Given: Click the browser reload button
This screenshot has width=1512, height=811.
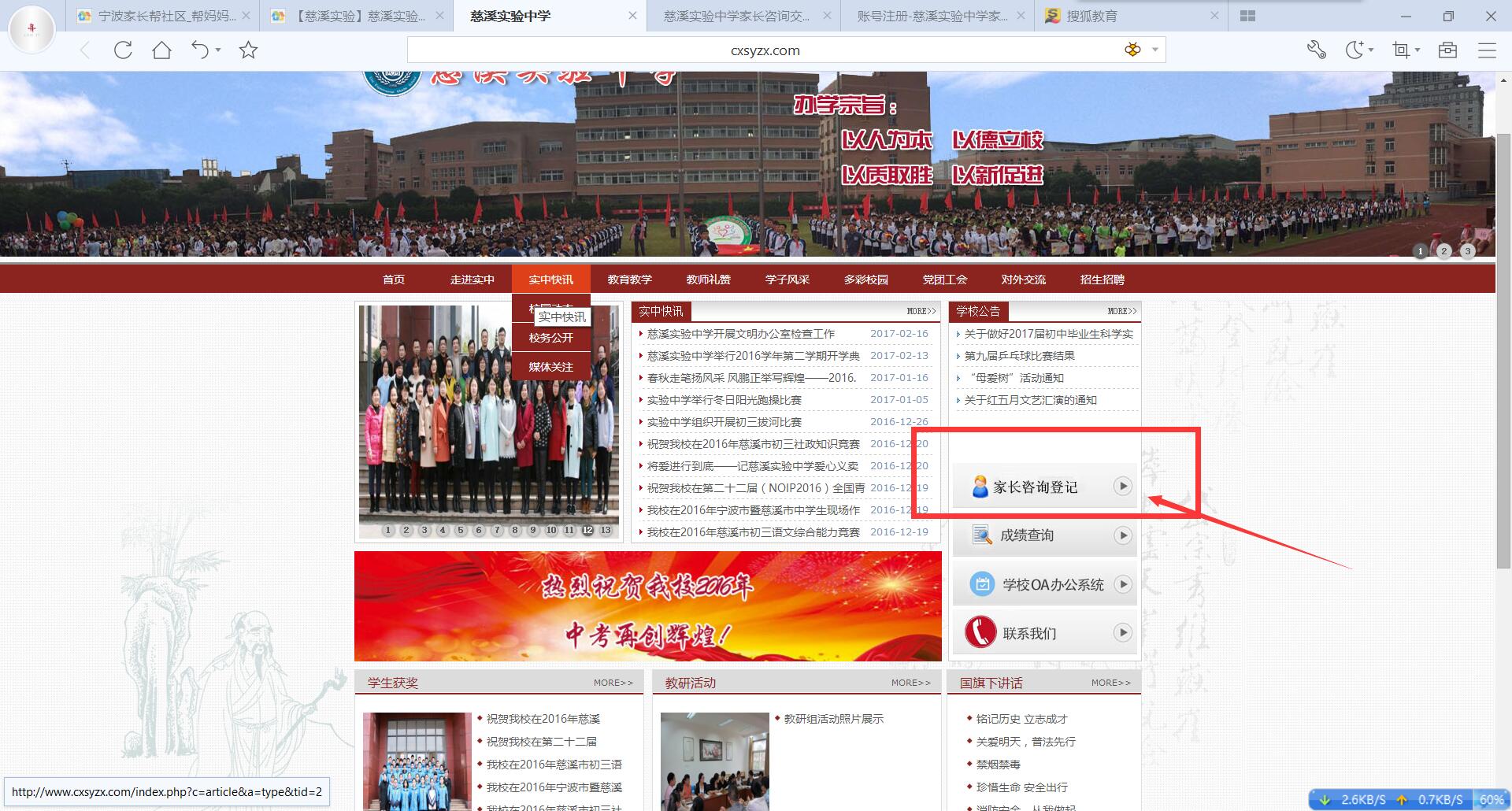Looking at the screenshot, I should click(x=123, y=50).
